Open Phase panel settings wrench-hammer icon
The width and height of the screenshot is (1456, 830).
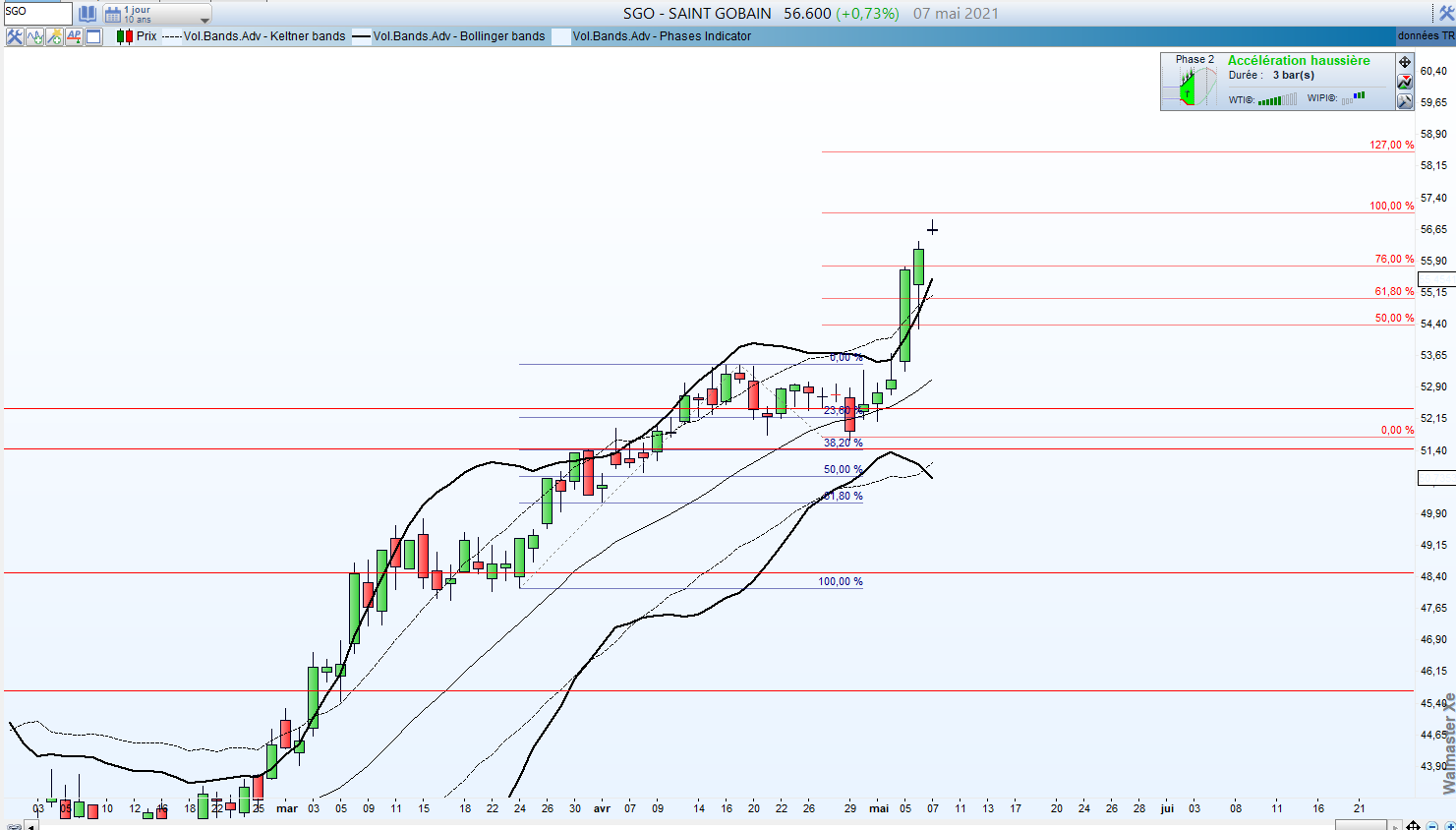coord(1405,101)
